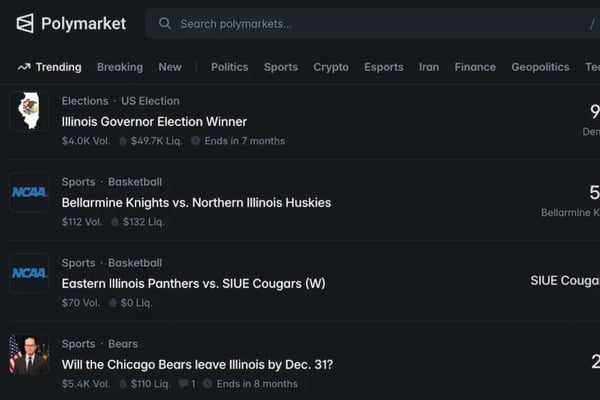Open the Geopolitics category tab

tap(540, 67)
